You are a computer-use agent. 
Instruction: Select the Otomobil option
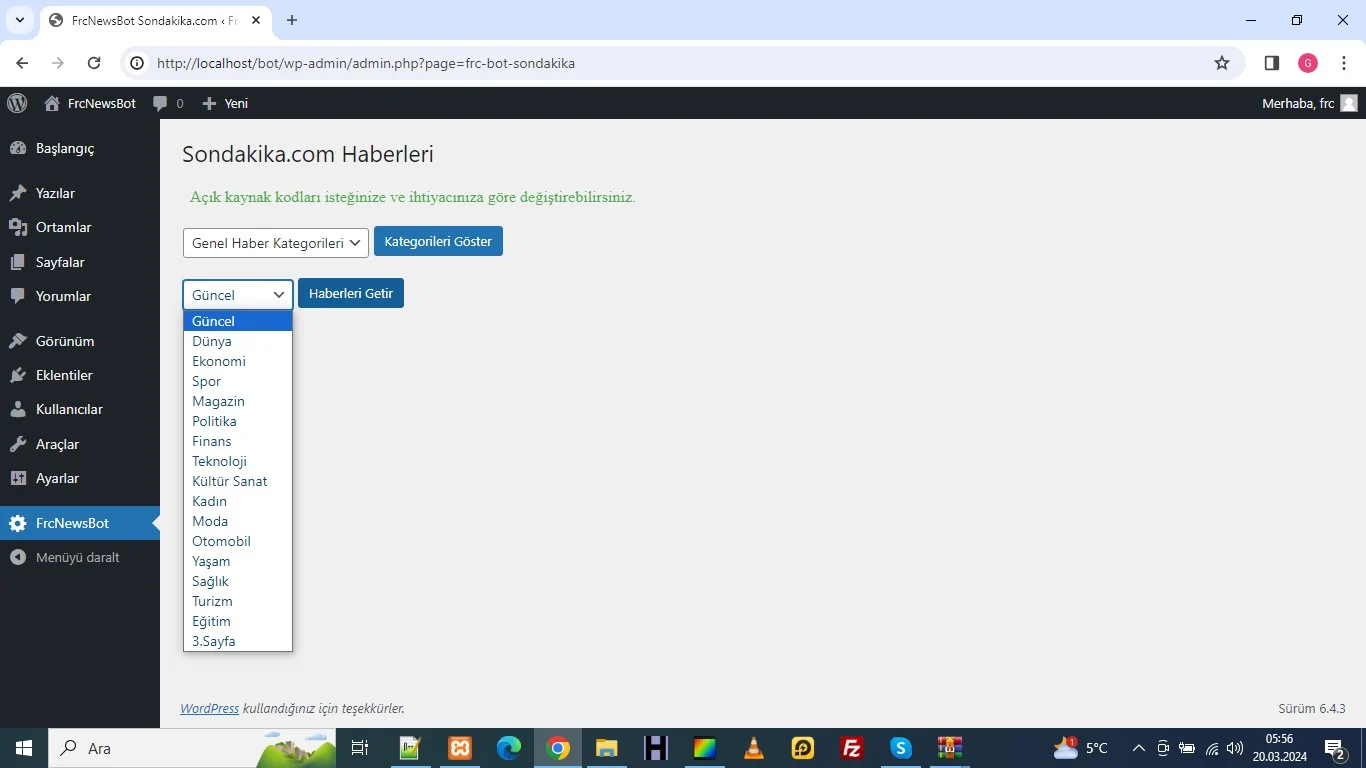[238, 541]
